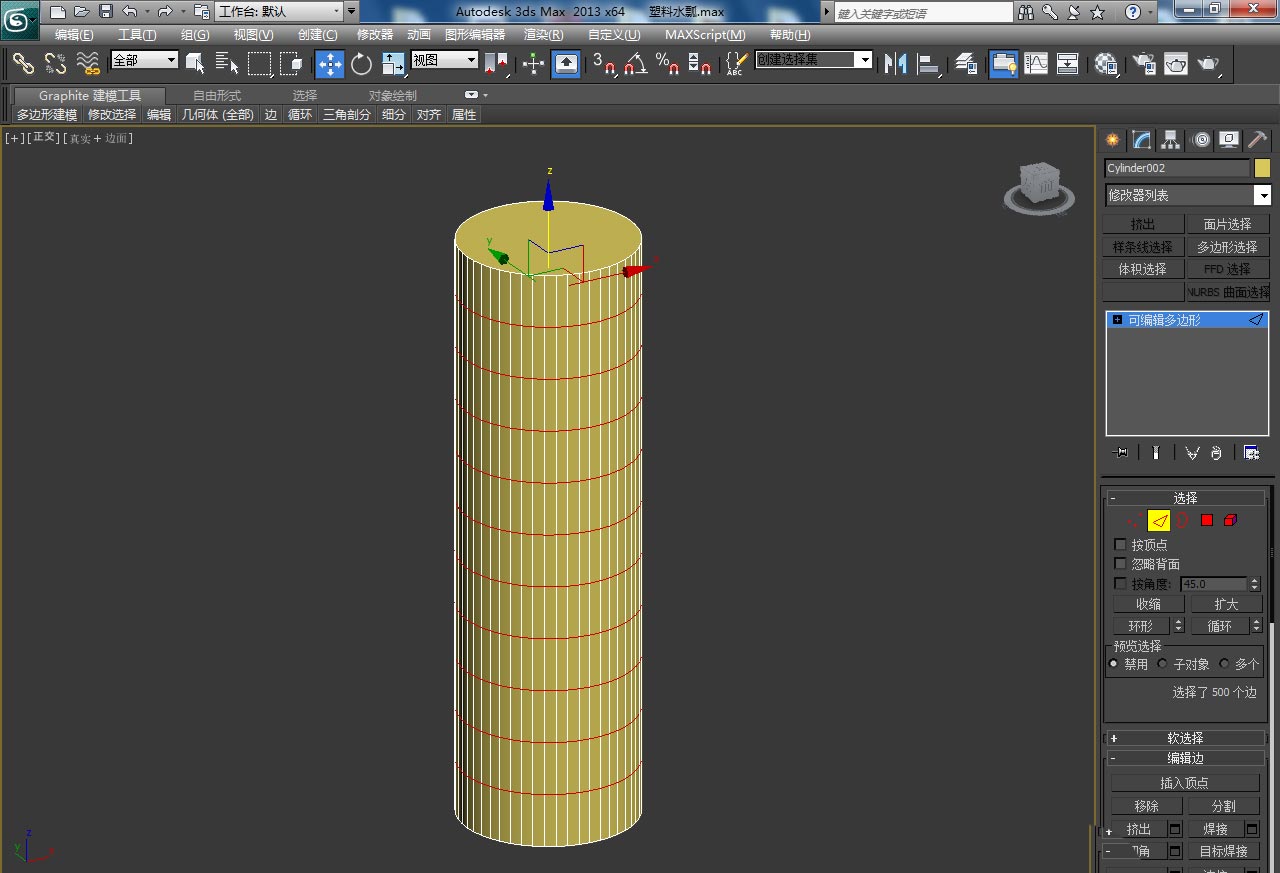Screen dimensions: 1280x873
Task: Click the Cylinder002 object color swatch
Action: [1262, 168]
